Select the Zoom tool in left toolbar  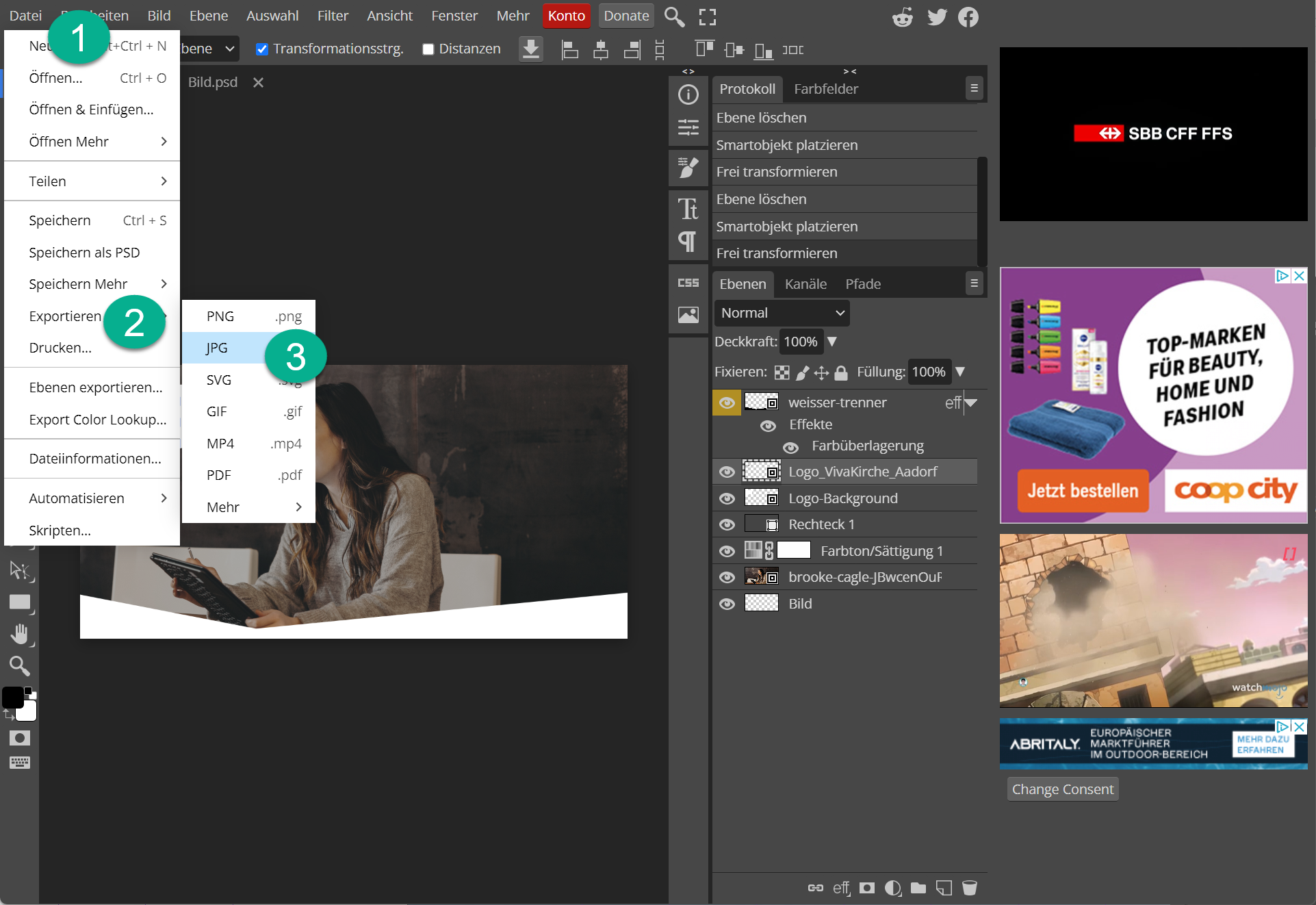19,665
